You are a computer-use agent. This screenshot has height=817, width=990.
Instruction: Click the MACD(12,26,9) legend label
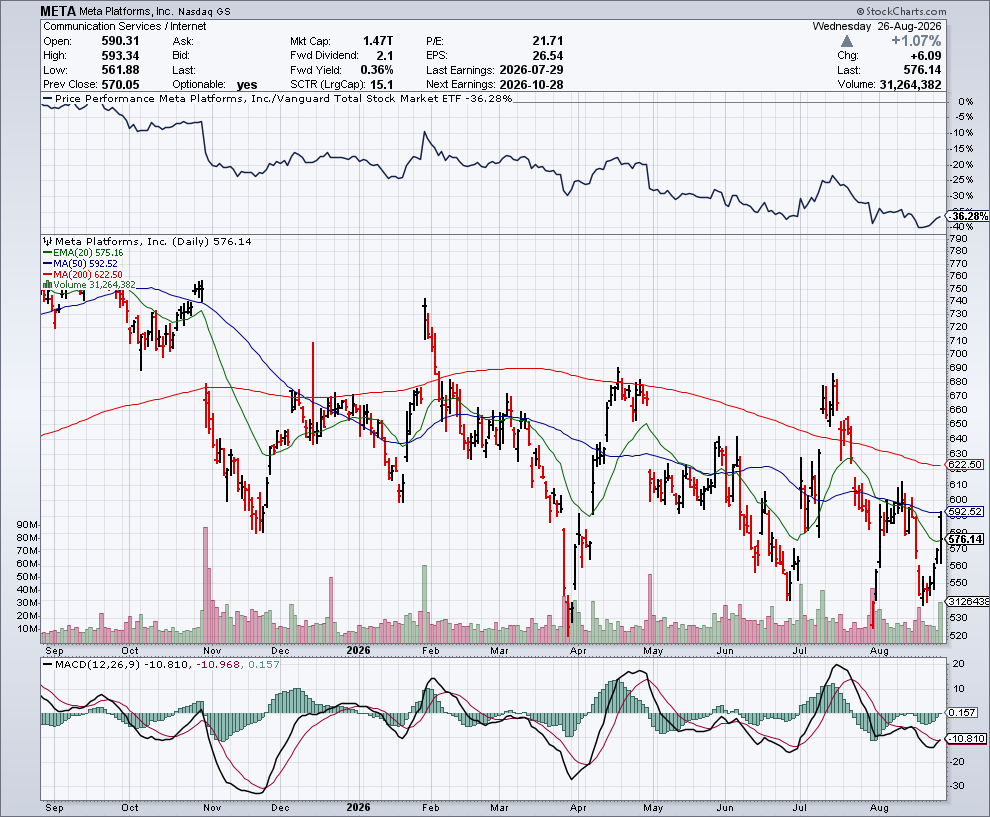click(x=97, y=665)
